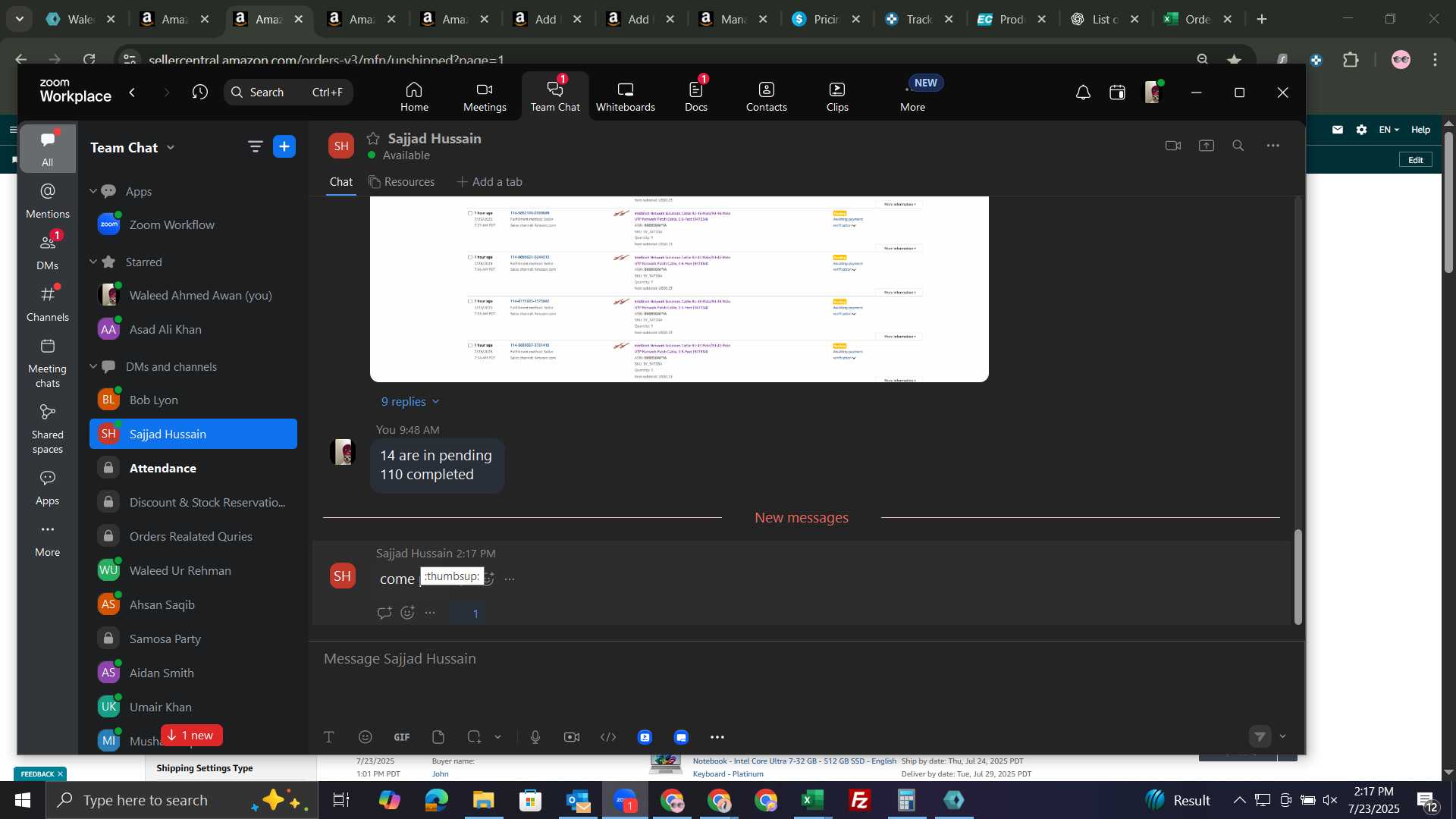
Task: Open Shared spaces in sidebar
Action: (47, 429)
